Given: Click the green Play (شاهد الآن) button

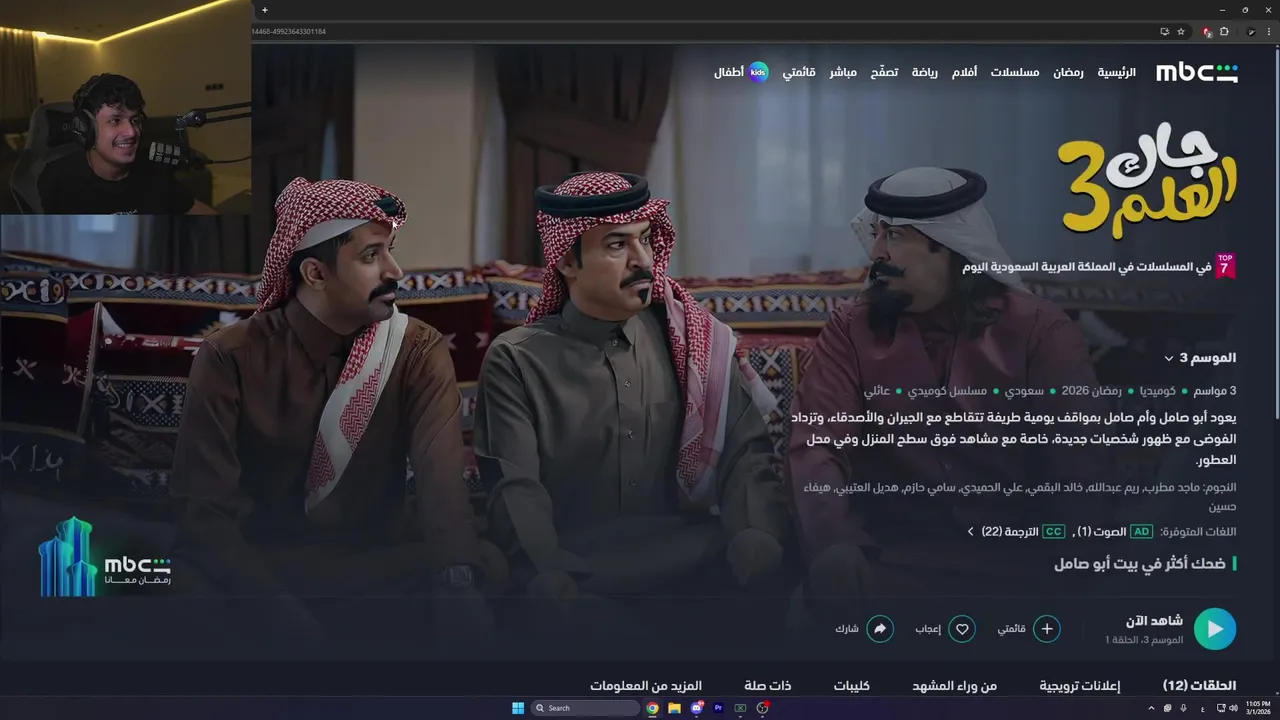Looking at the screenshot, I should (x=1215, y=629).
